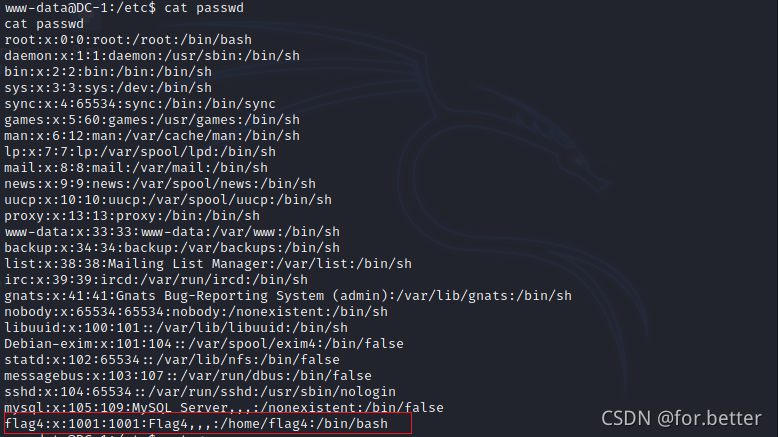
Task: Click the nobody:x:65534 entry
Action: pyautogui.click(x=196, y=312)
